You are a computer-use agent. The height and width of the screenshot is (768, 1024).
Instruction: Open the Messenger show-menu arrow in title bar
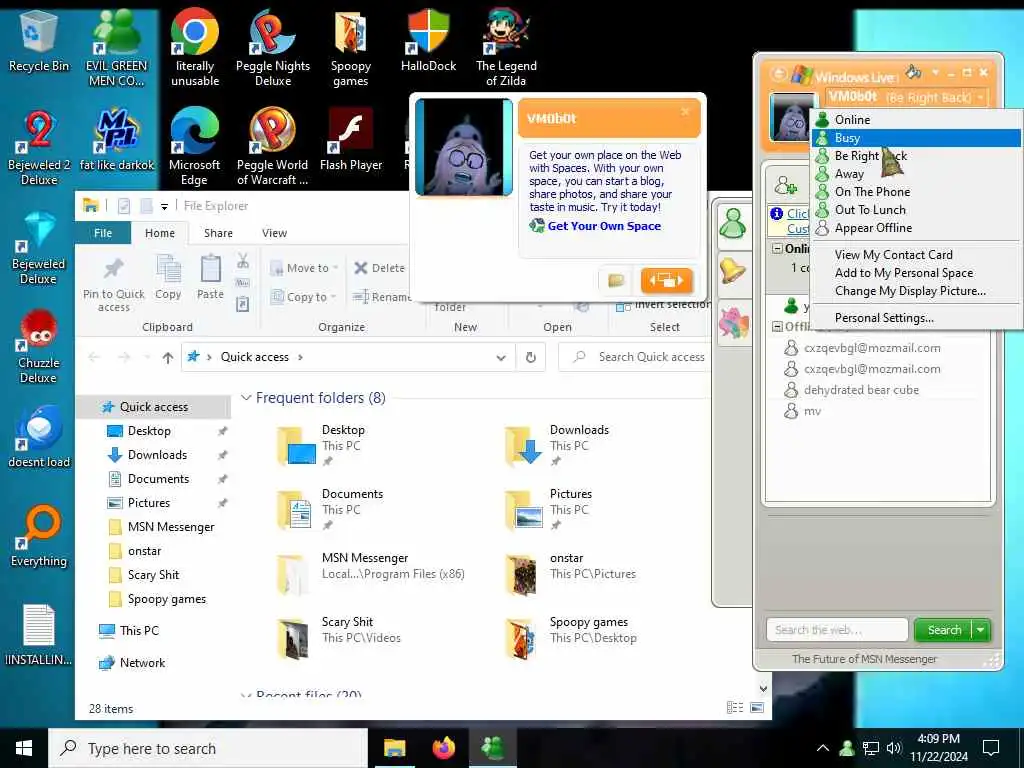[x=935, y=72]
